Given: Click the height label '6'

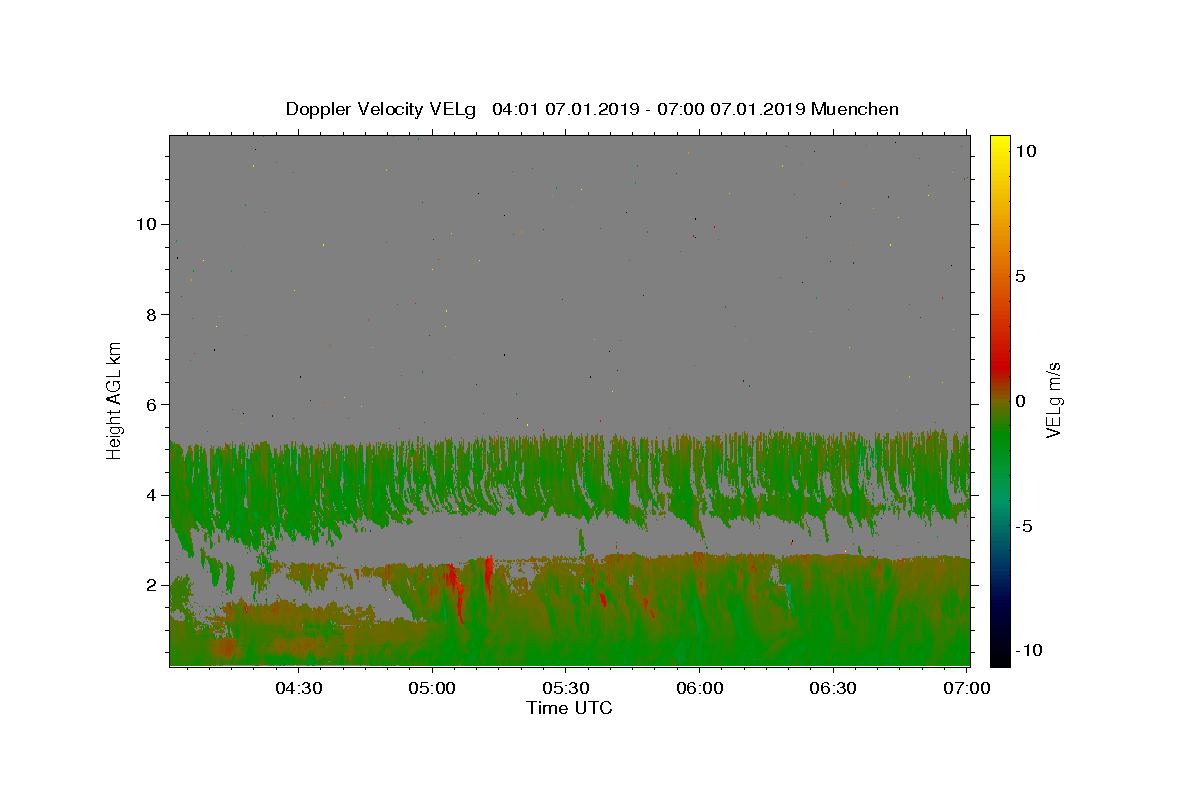Looking at the screenshot, I should coord(151,404).
